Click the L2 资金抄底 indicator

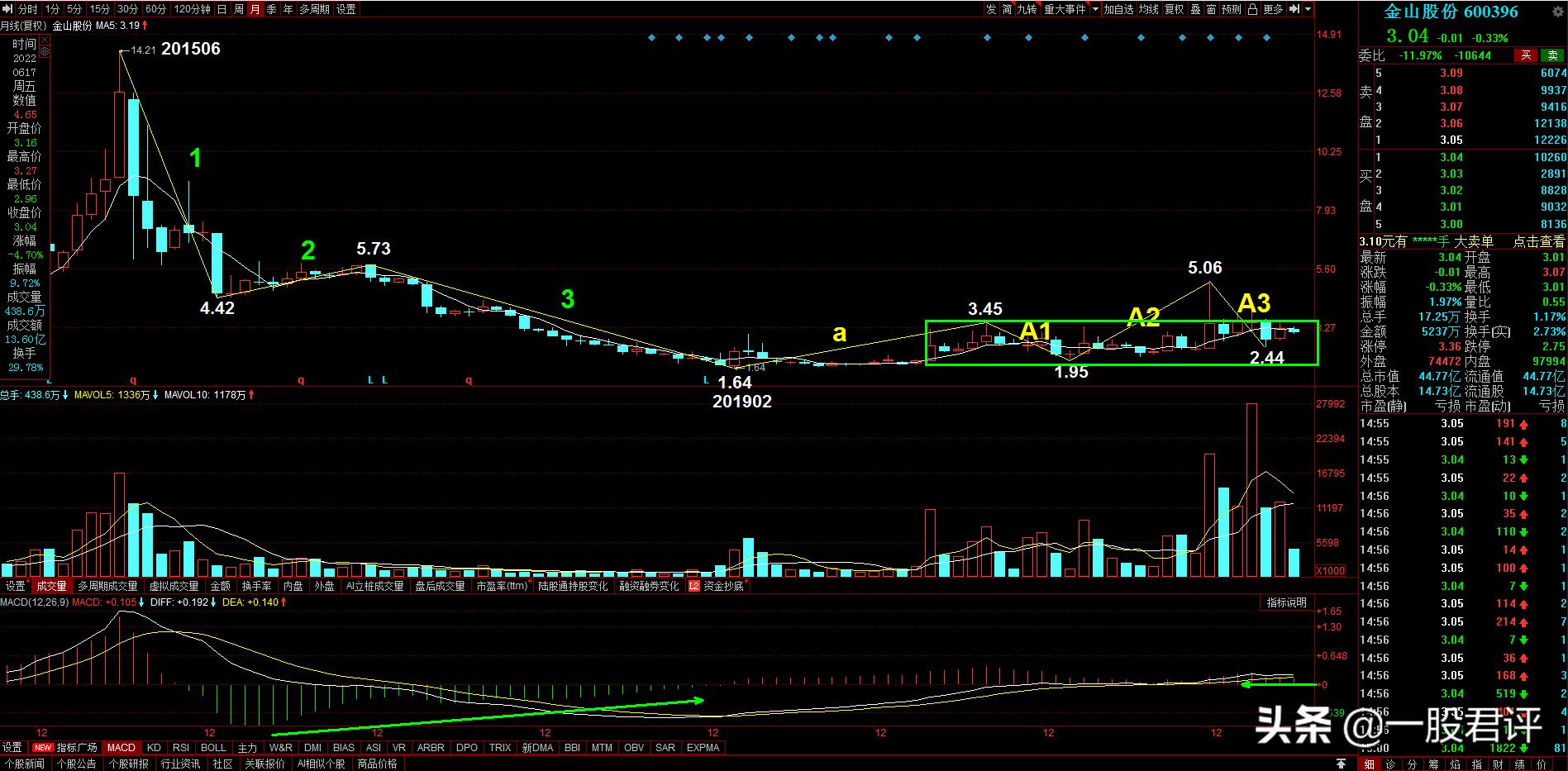[x=716, y=586]
